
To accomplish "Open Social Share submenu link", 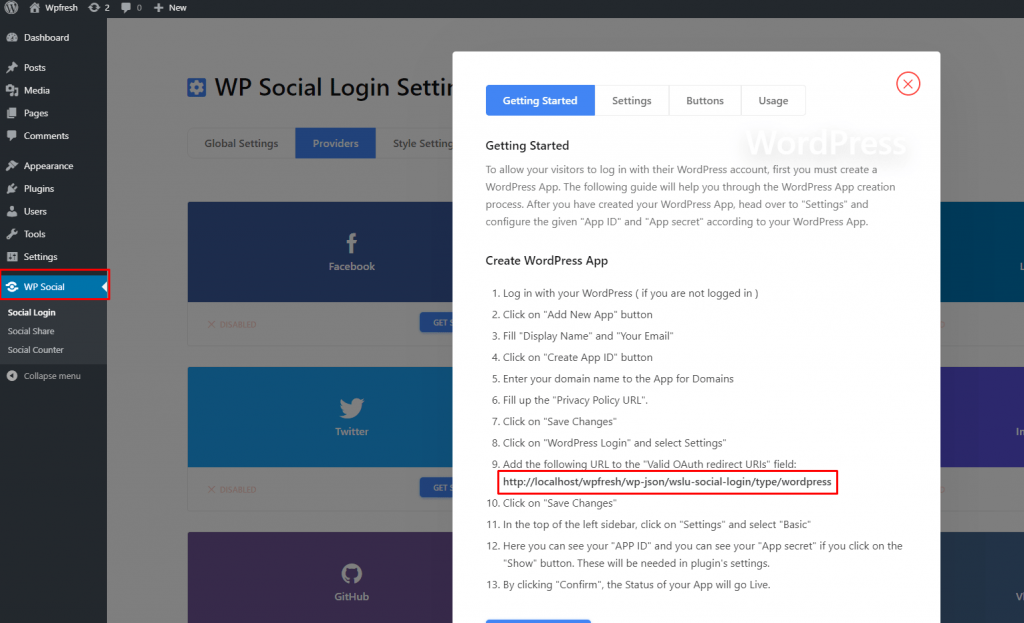I will 31,331.
